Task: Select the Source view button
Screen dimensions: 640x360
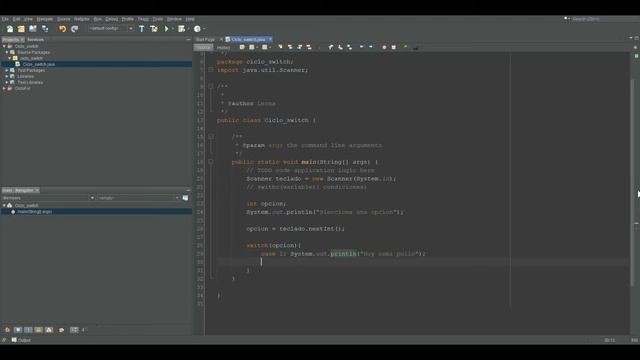Action: click(x=203, y=47)
